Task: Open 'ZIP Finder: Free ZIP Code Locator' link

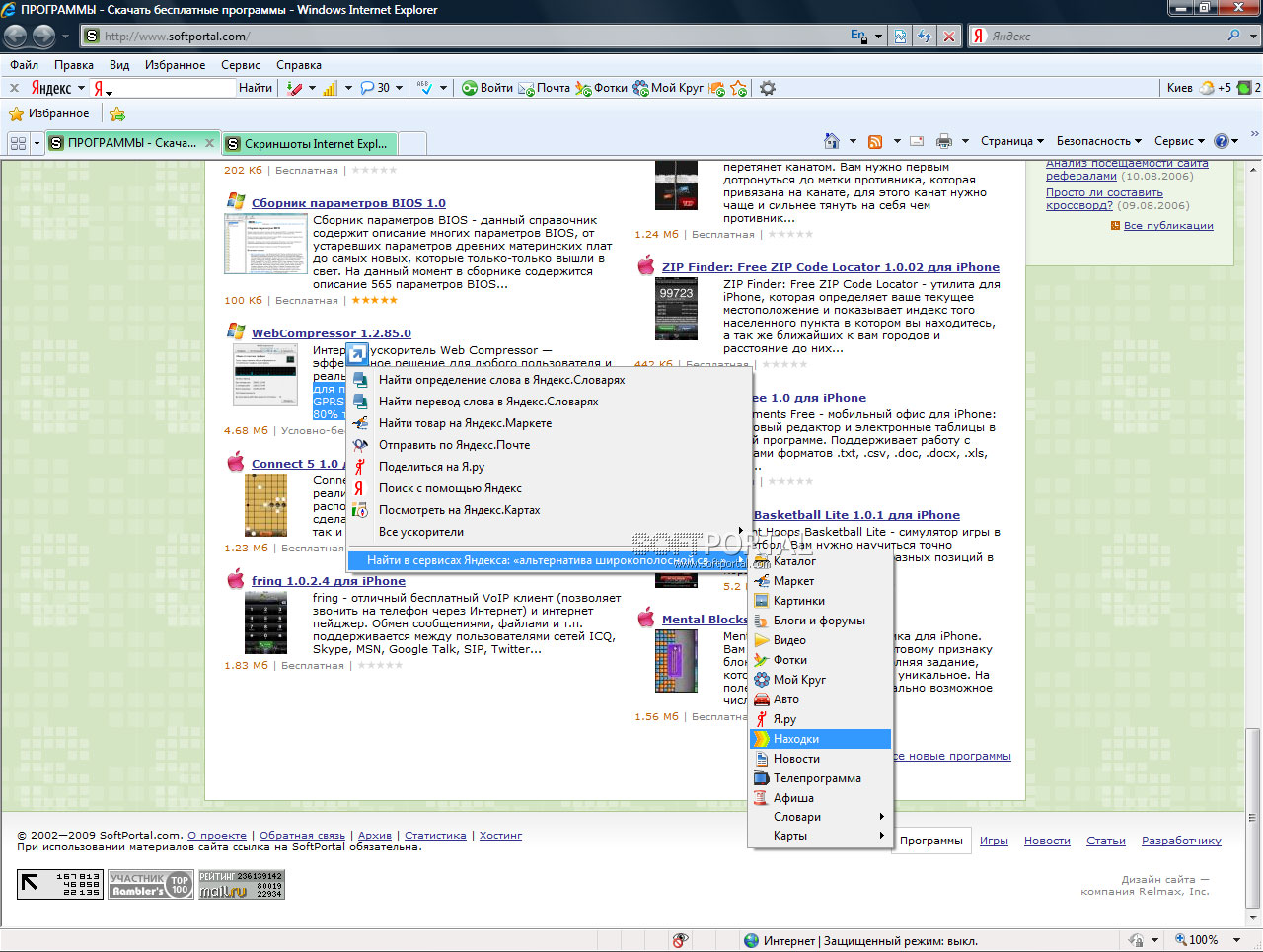Action: [x=831, y=267]
